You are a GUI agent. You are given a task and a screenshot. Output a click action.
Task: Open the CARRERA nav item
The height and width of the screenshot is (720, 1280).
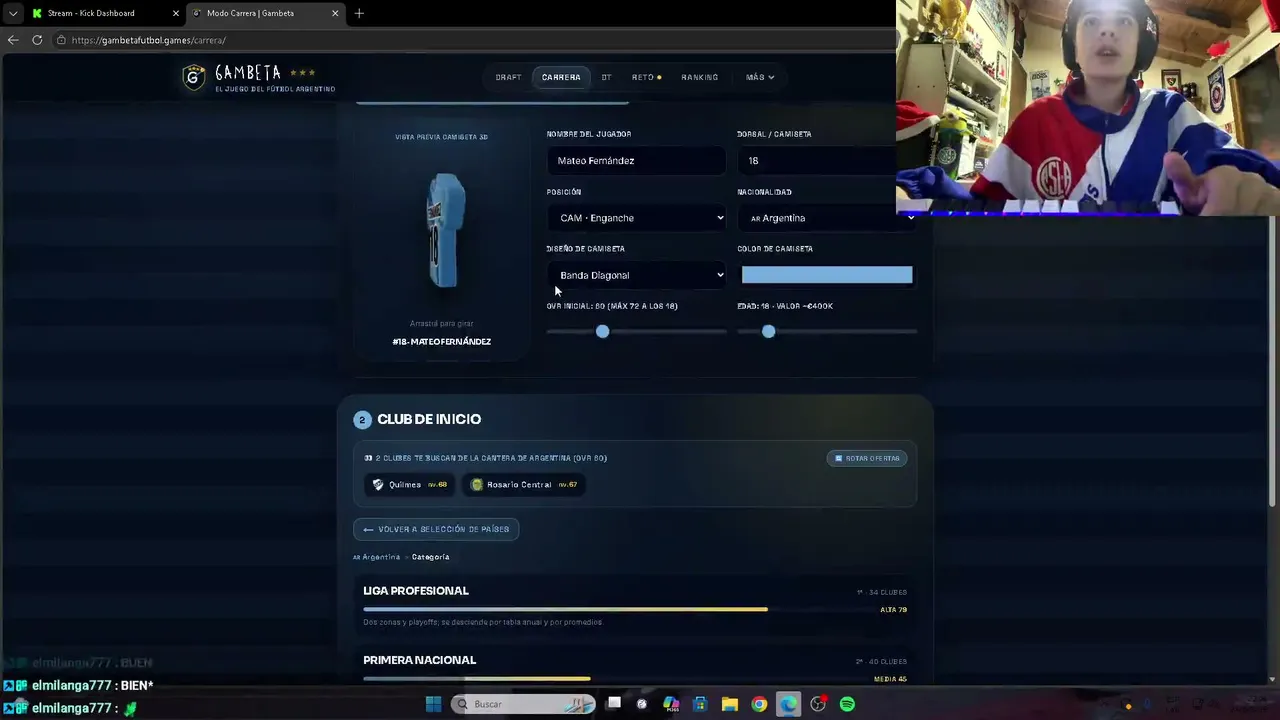point(561,77)
